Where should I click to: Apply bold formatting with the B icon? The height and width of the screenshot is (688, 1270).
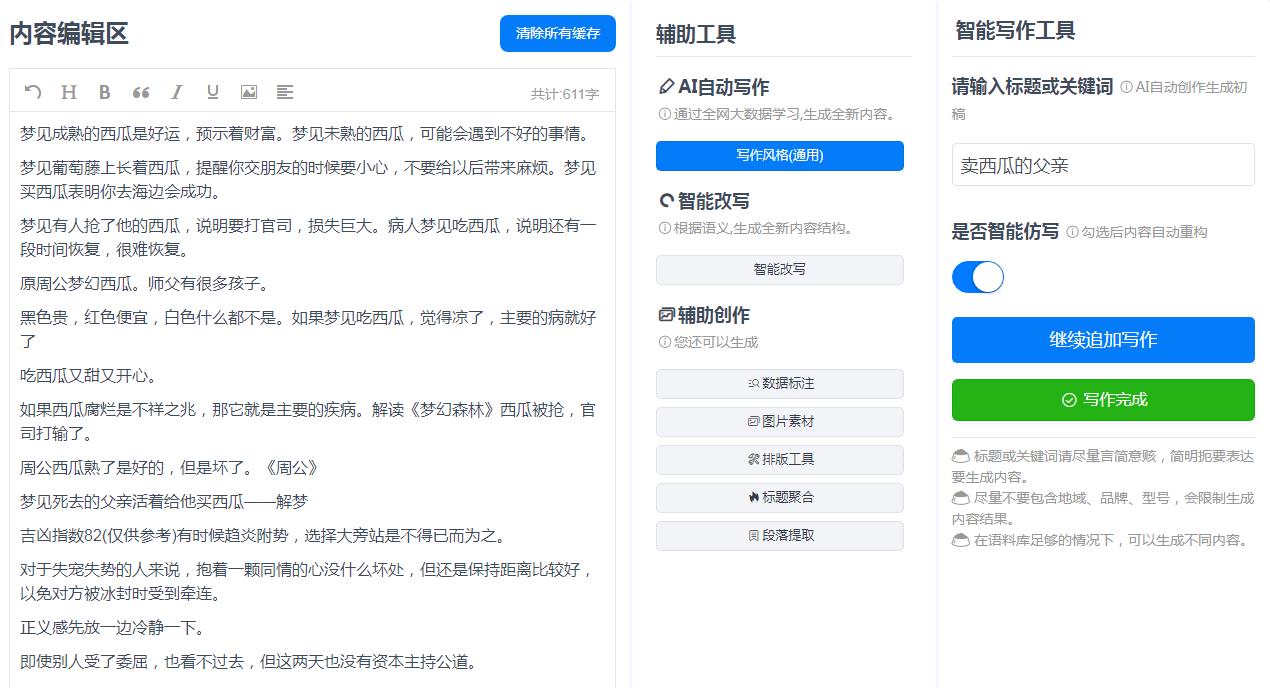[x=104, y=92]
